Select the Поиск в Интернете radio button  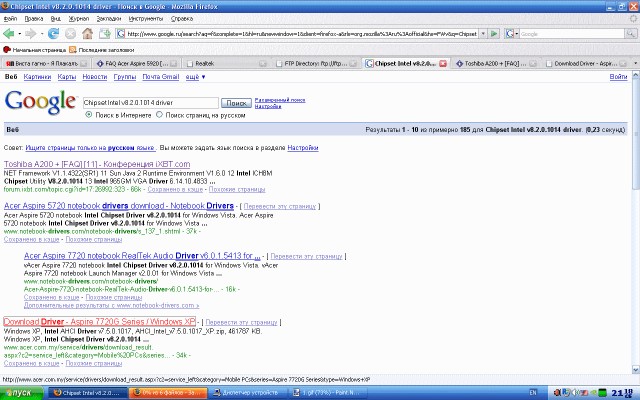coord(89,115)
